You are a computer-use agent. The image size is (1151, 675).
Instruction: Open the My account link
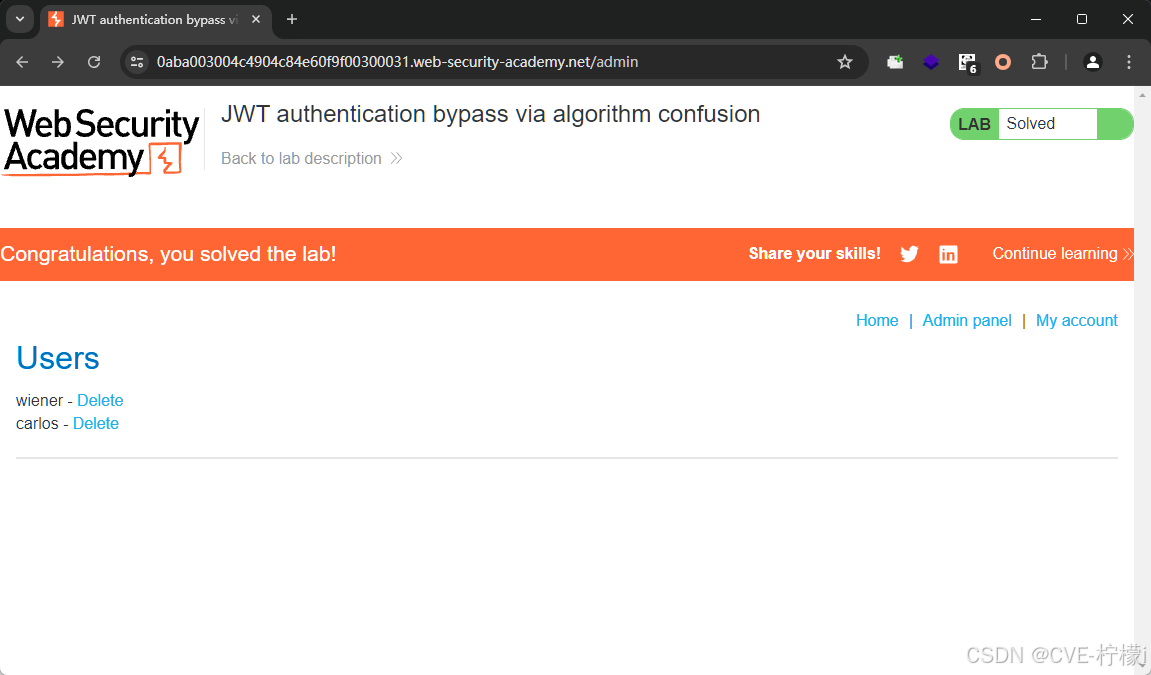point(1077,321)
